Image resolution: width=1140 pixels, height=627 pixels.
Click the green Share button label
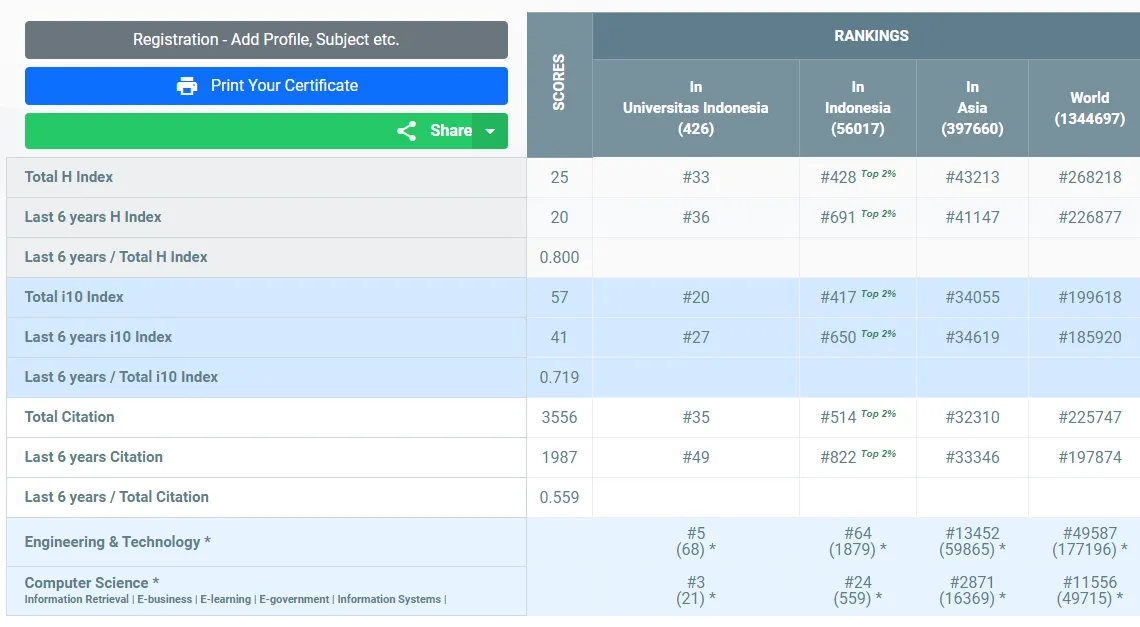[450, 131]
